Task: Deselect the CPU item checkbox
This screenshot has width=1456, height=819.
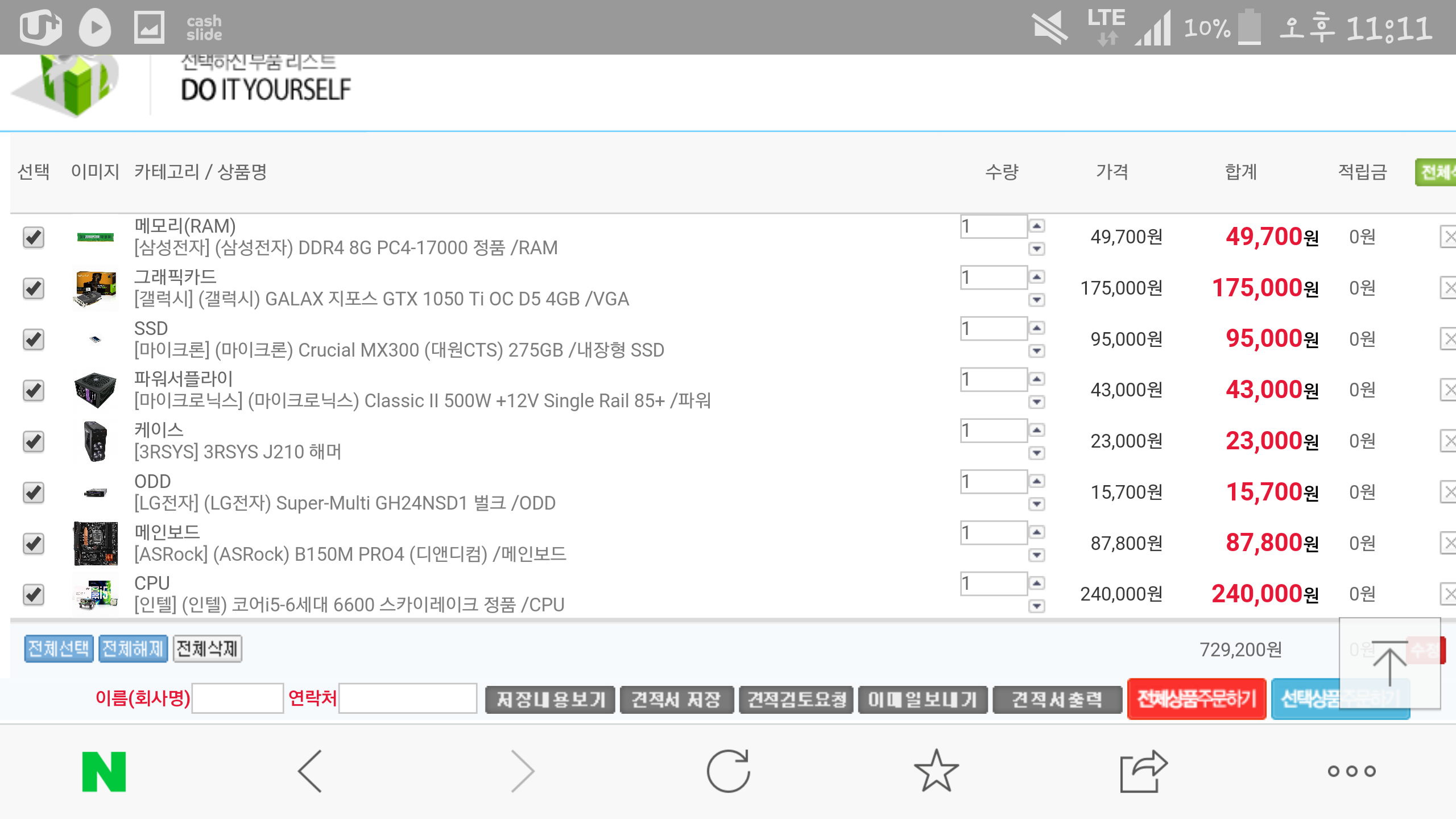Action: click(x=34, y=594)
